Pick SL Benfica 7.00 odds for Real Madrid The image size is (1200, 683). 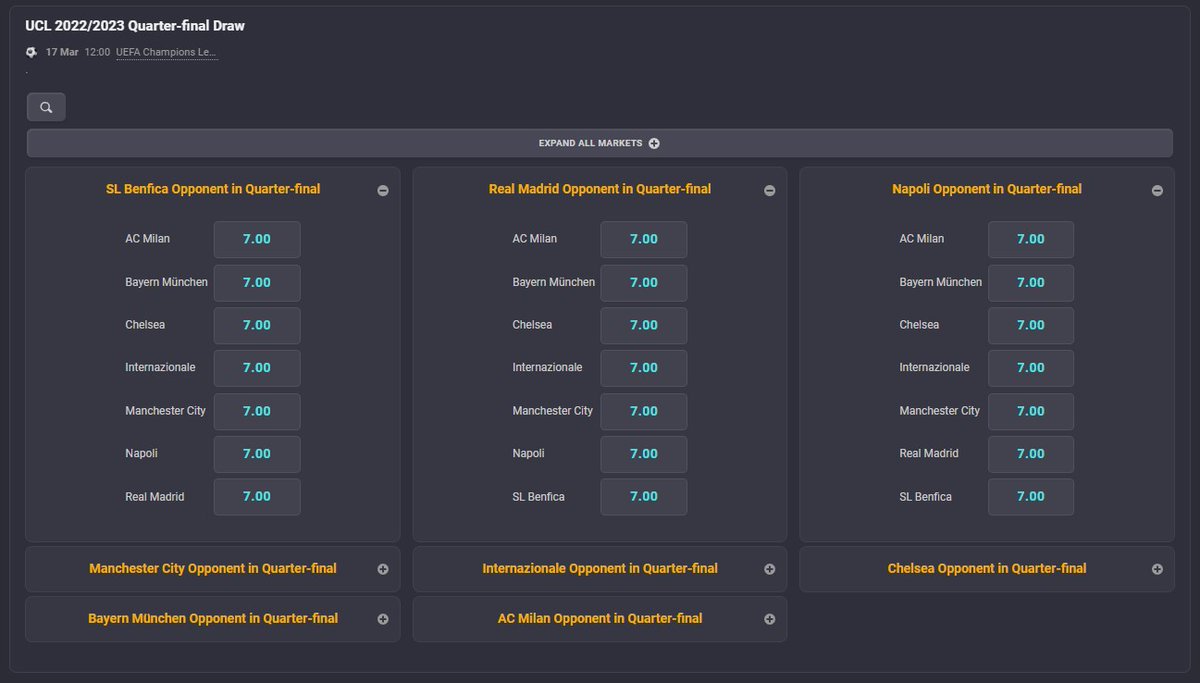[644, 497]
